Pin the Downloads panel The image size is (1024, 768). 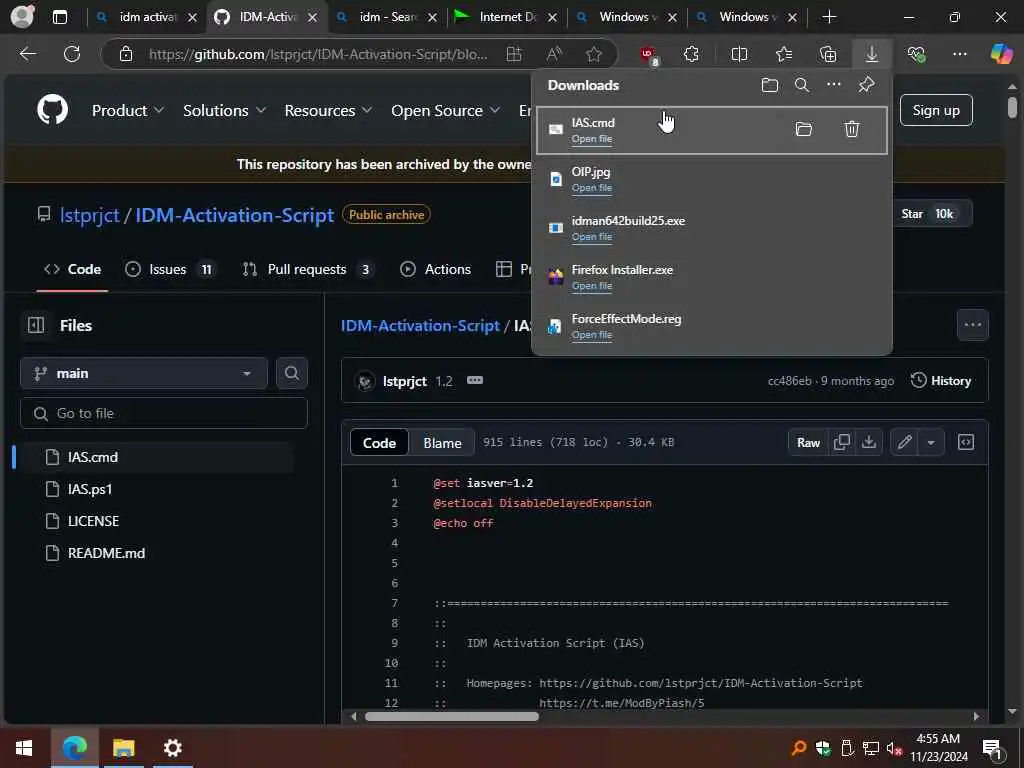click(x=867, y=84)
